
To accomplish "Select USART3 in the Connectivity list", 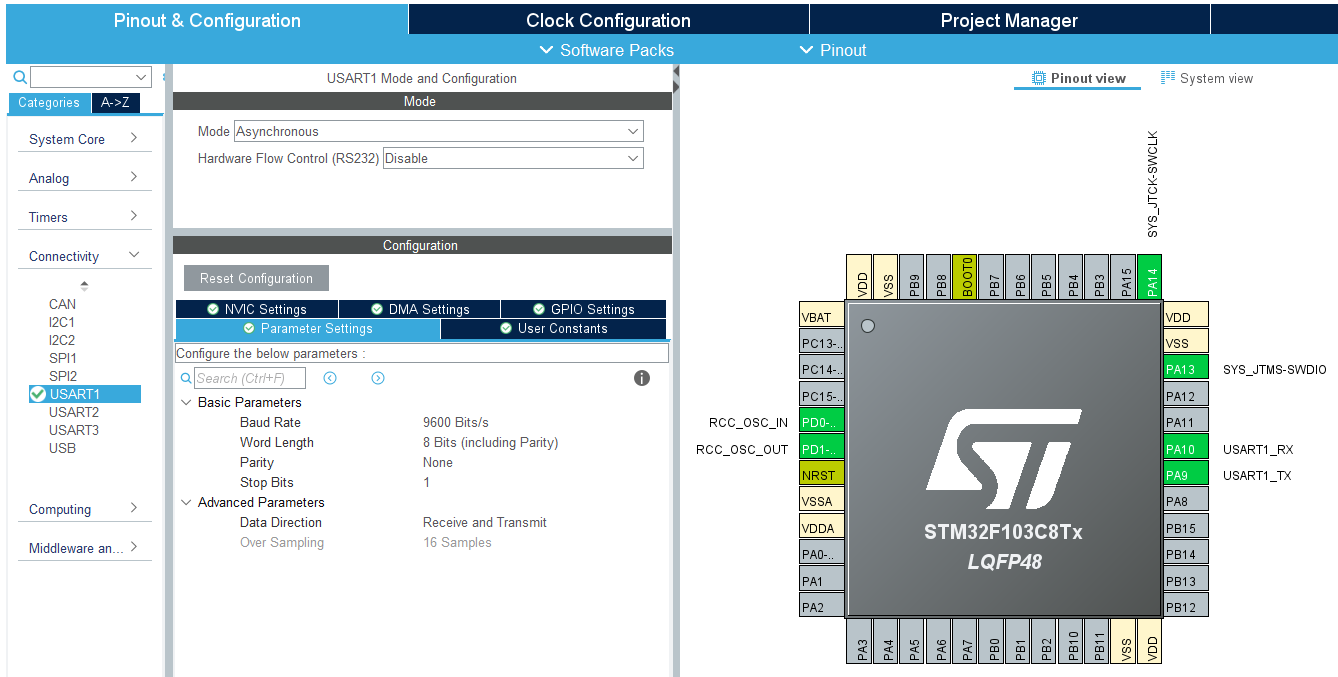I will (74, 430).
